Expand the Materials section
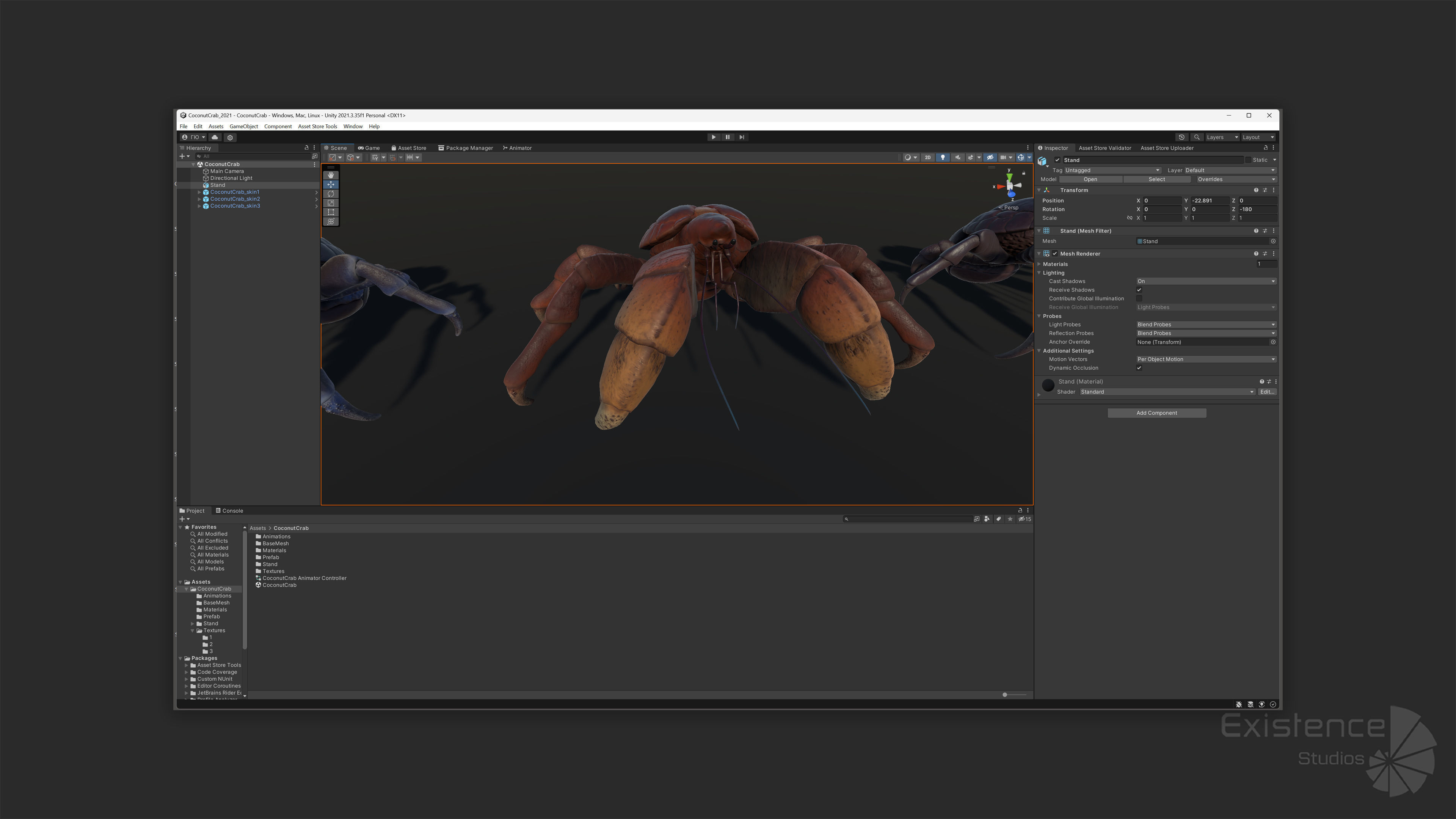 (1039, 264)
